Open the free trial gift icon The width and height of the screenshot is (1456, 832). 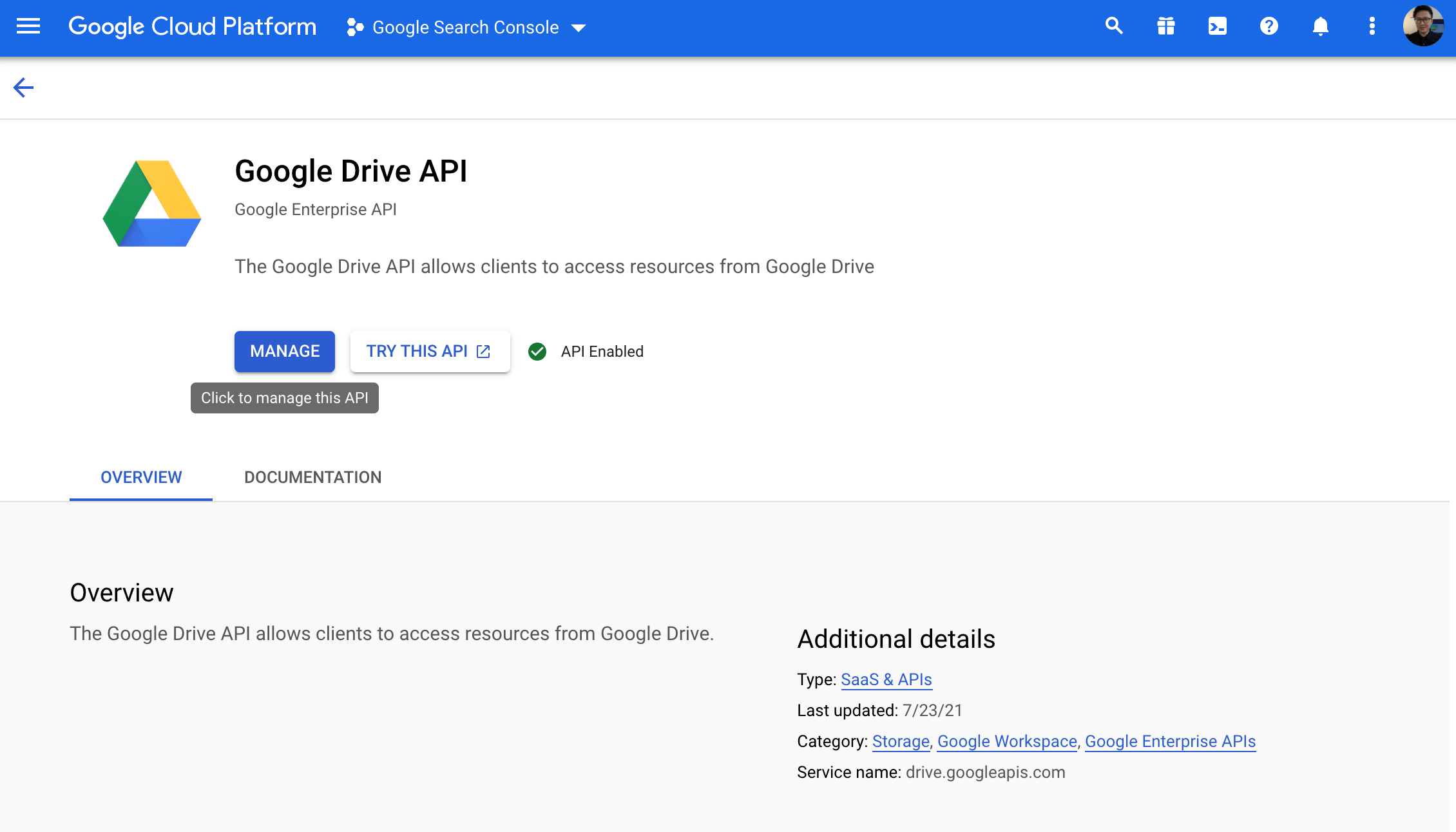point(1165,26)
